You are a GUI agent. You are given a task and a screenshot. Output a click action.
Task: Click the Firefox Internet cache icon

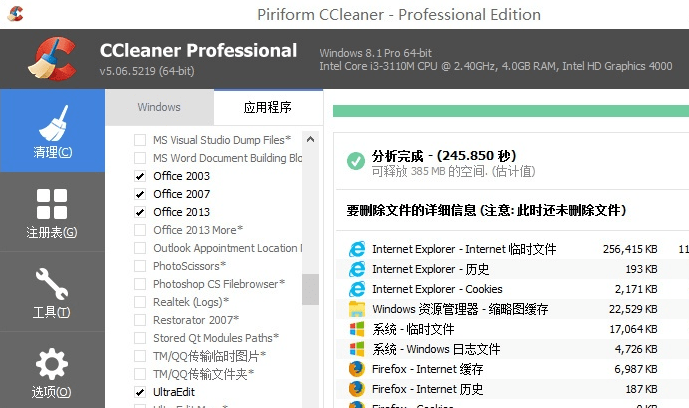coord(357,369)
